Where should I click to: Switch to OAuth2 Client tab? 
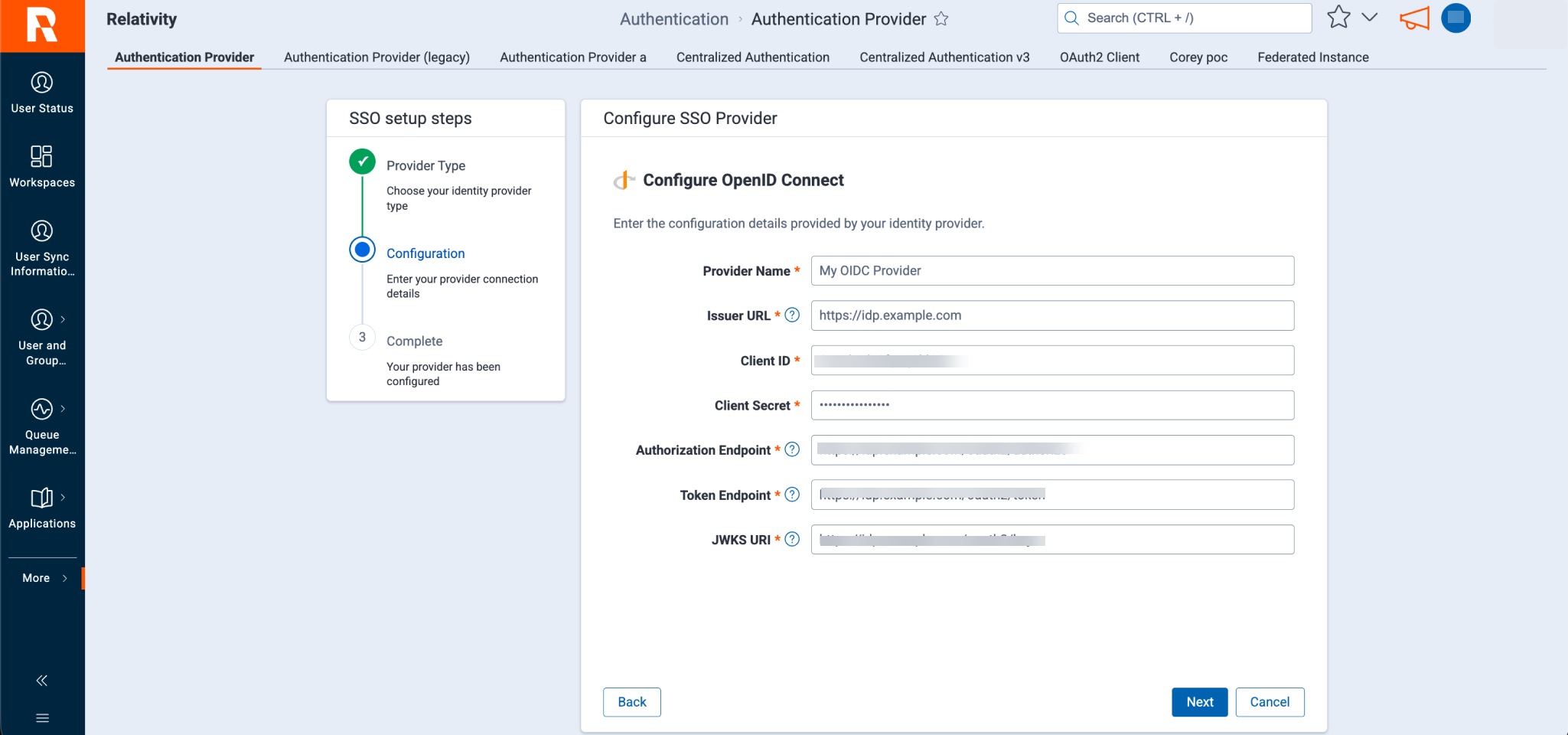[x=1100, y=57]
